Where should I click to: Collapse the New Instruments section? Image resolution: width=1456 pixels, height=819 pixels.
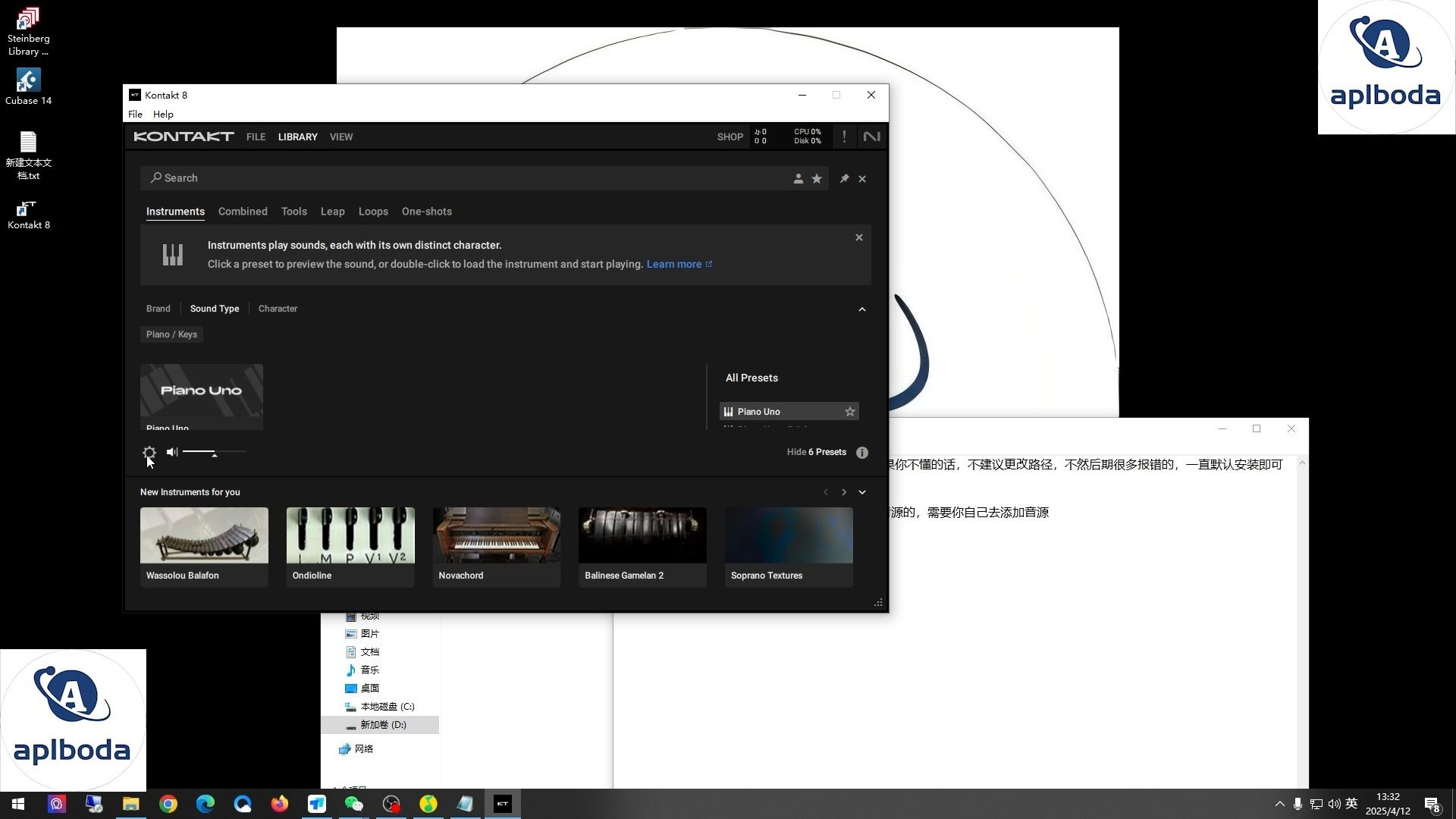[x=862, y=492]
